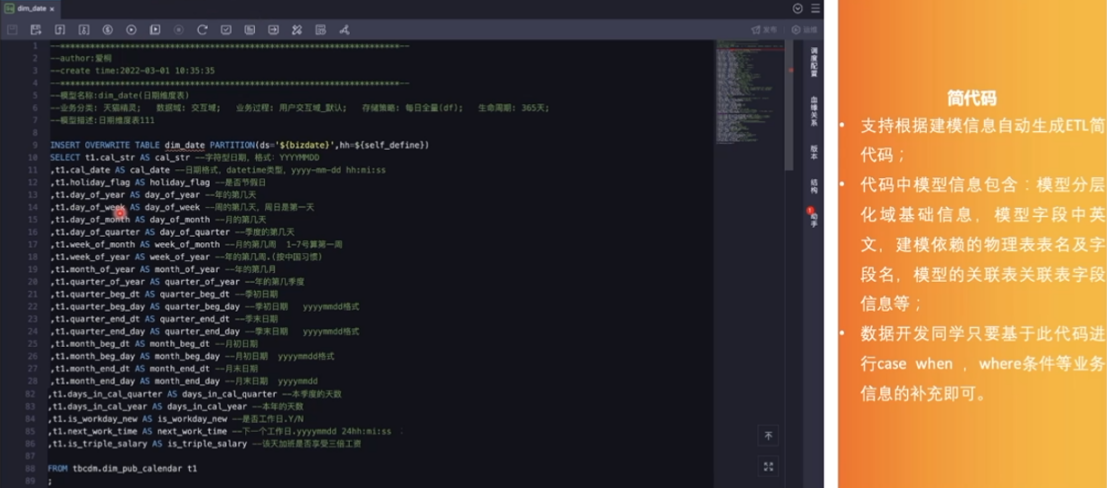Click the t1.month_of_year code line
Viewport: 1107px width, 489px height.
click(x=163, y=270)
